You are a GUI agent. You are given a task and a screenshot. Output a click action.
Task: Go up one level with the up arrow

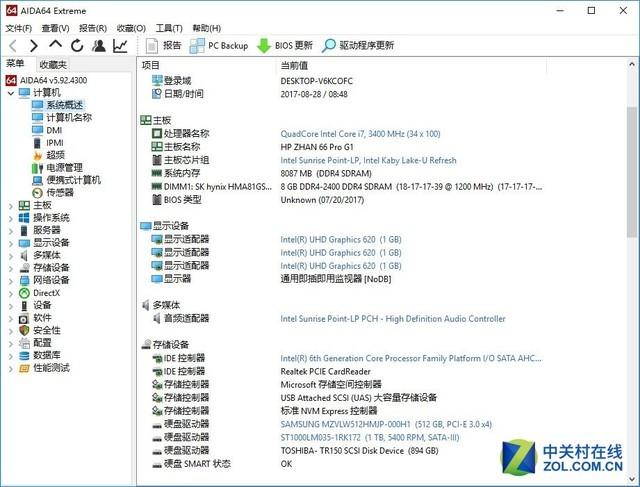[x=56, y=44]
